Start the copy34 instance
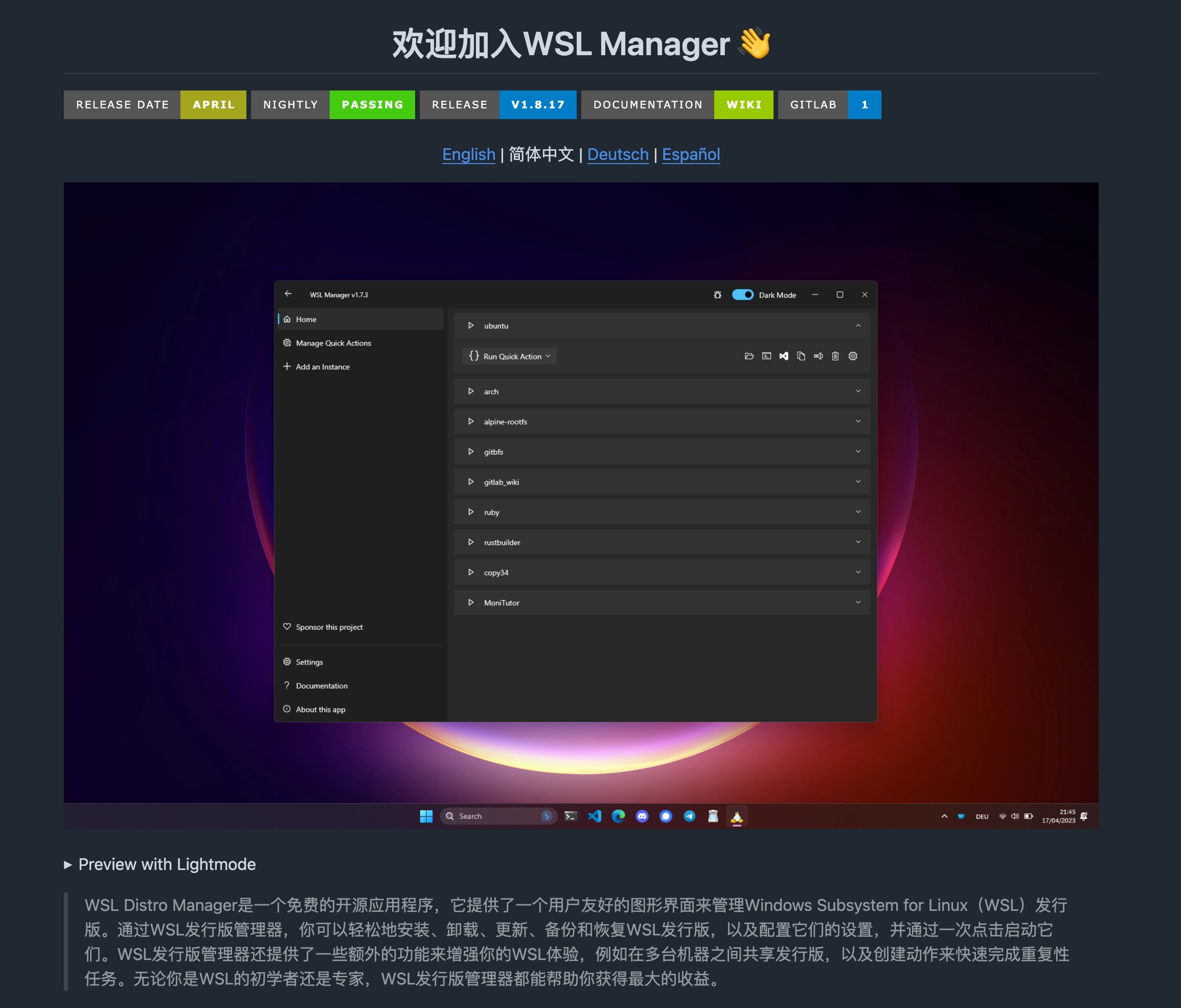The width and height of the screenshot is (1181, 1008). 471,572
